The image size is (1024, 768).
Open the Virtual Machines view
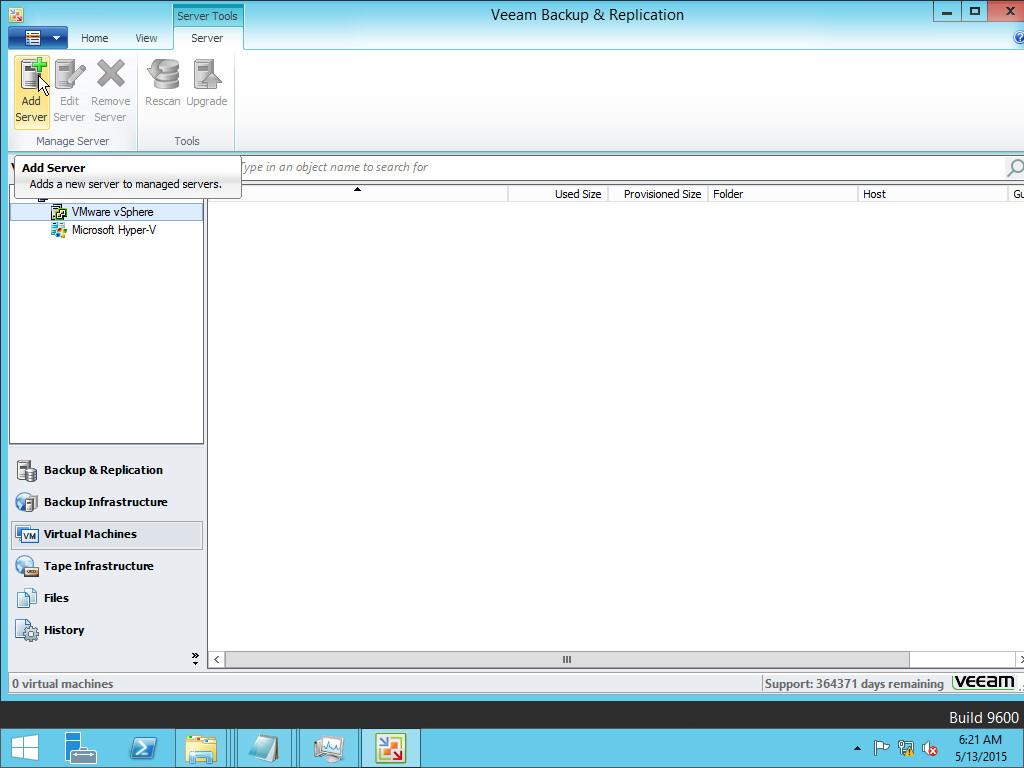(107, 534)
